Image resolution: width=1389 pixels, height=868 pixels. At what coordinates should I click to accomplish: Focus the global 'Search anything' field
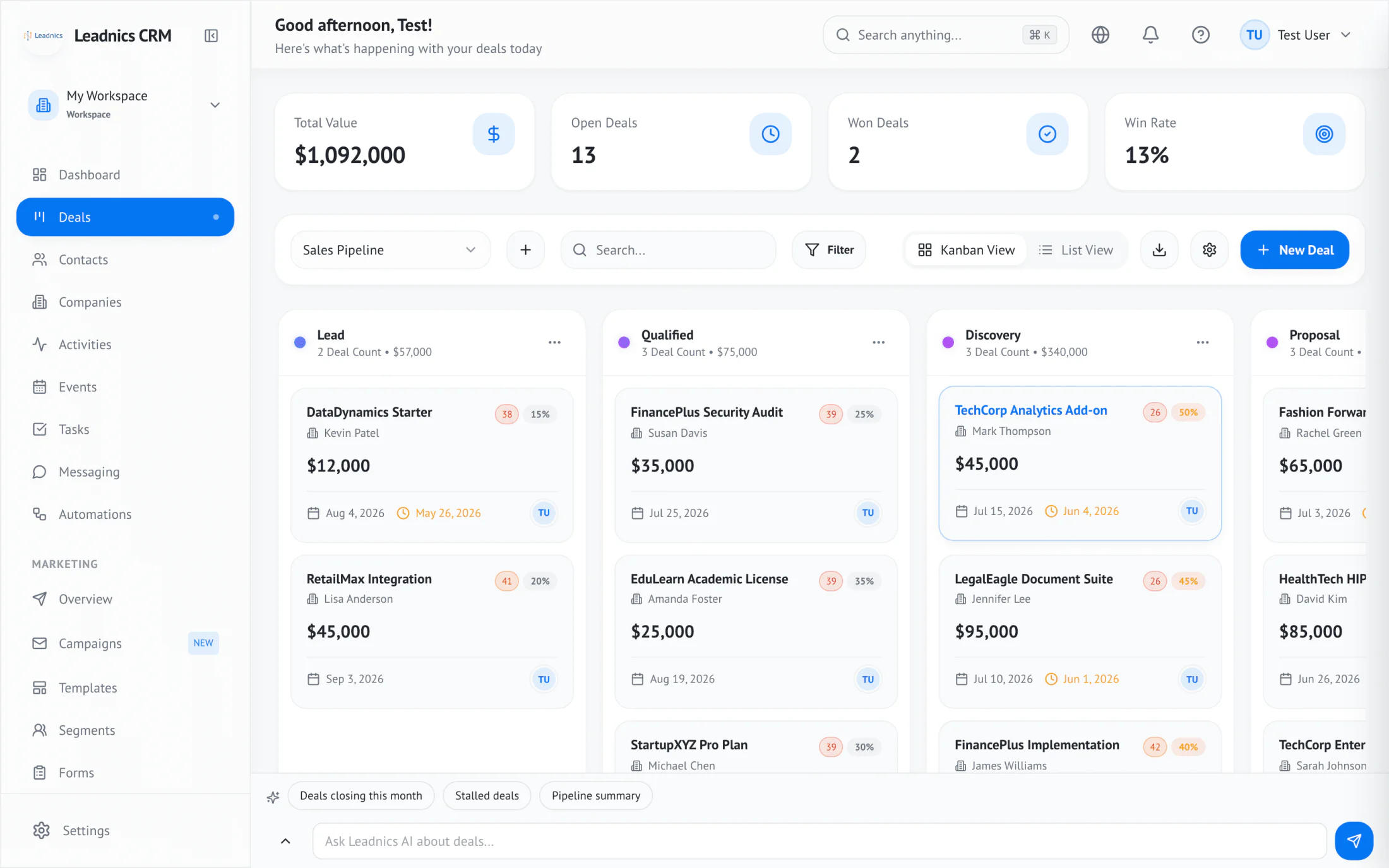[945, 35]
